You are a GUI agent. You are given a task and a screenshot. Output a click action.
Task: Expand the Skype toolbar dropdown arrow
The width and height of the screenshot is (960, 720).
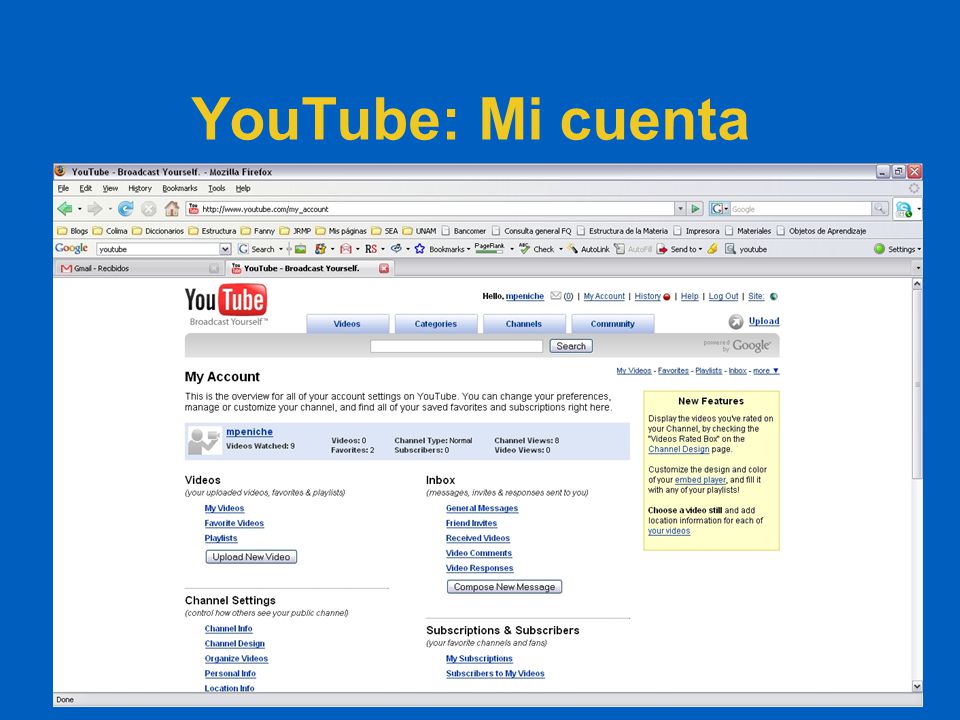click(x=918, y=209)
